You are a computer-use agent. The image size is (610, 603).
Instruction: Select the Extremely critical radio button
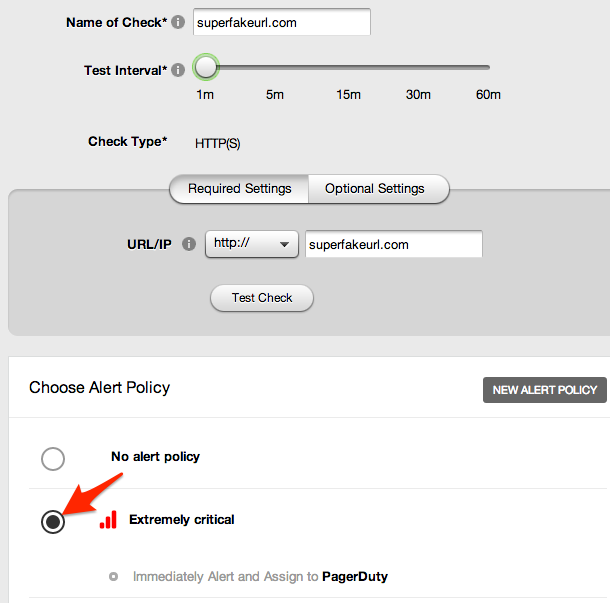click(x=53, y=521)
